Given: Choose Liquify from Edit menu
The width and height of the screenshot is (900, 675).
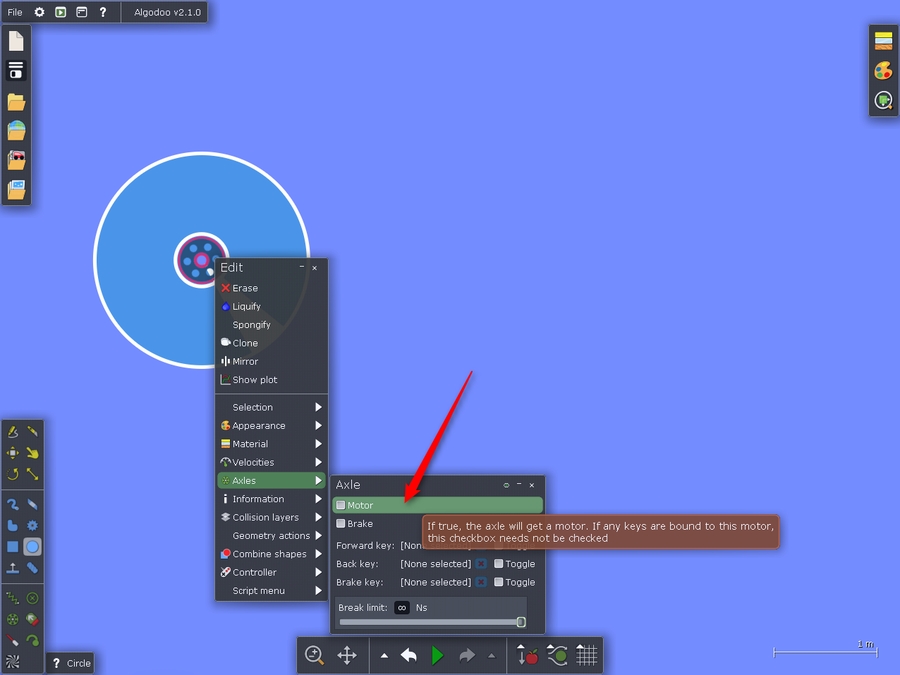Looking at the screenshot, I should pyautogui.click(x=246, y=307).
